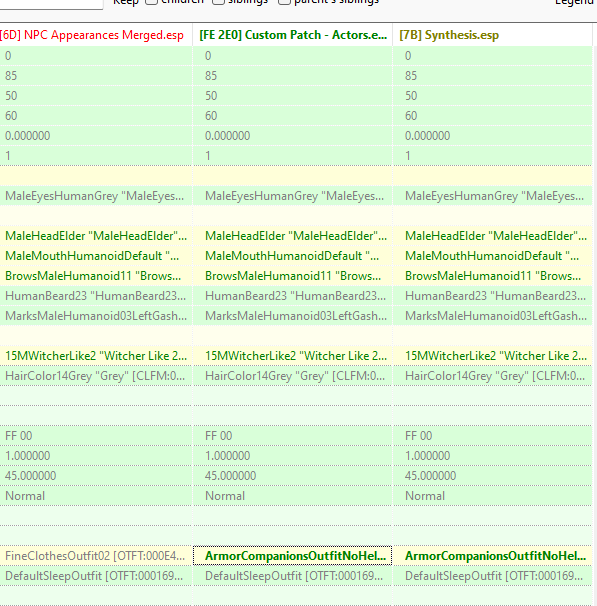
Task: Click 1.000000 in NPC Appearances Merged column
Action: pos(96,456)
